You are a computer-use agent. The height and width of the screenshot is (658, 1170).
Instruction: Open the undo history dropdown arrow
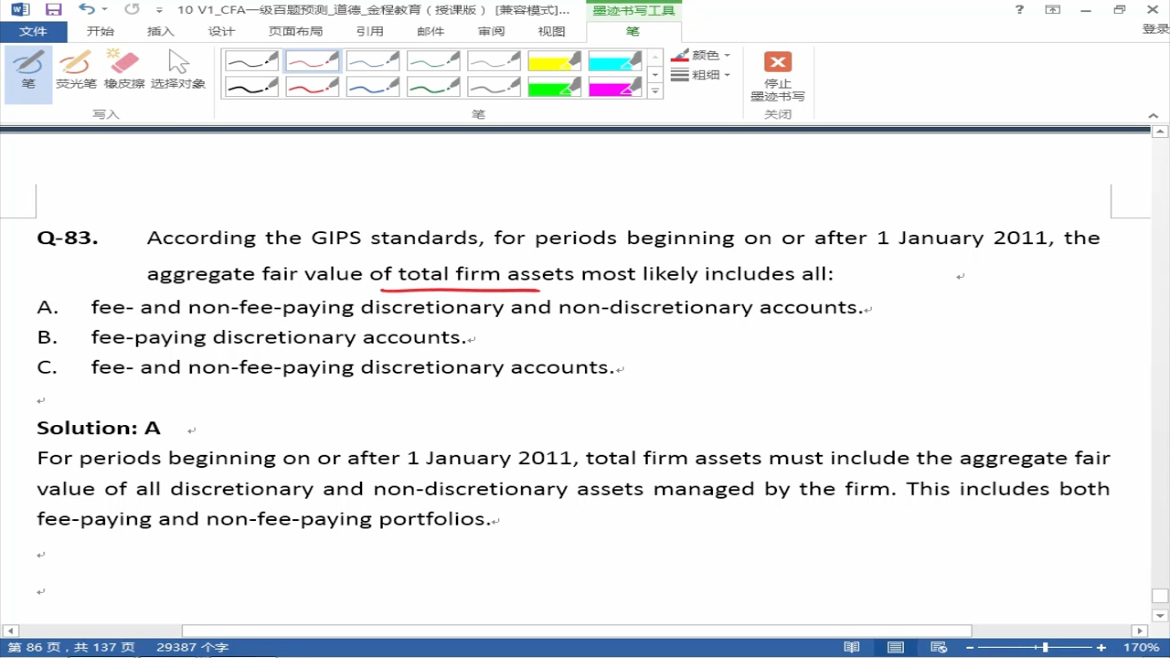point(104,10)
